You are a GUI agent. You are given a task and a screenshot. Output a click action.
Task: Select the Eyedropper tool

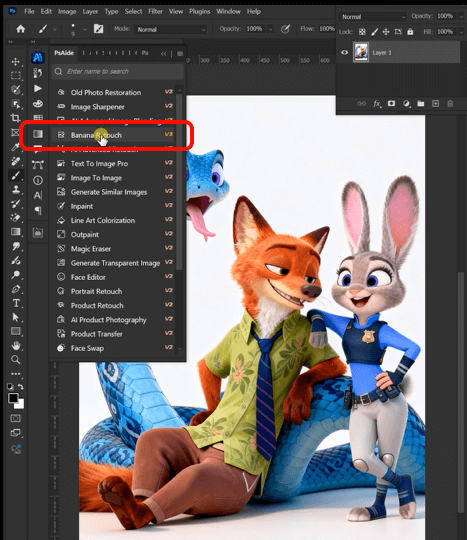pos(15,147)
